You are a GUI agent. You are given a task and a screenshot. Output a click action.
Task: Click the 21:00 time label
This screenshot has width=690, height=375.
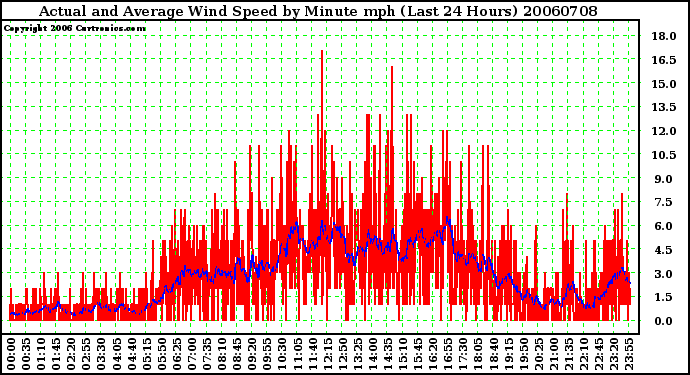point(553,354)
